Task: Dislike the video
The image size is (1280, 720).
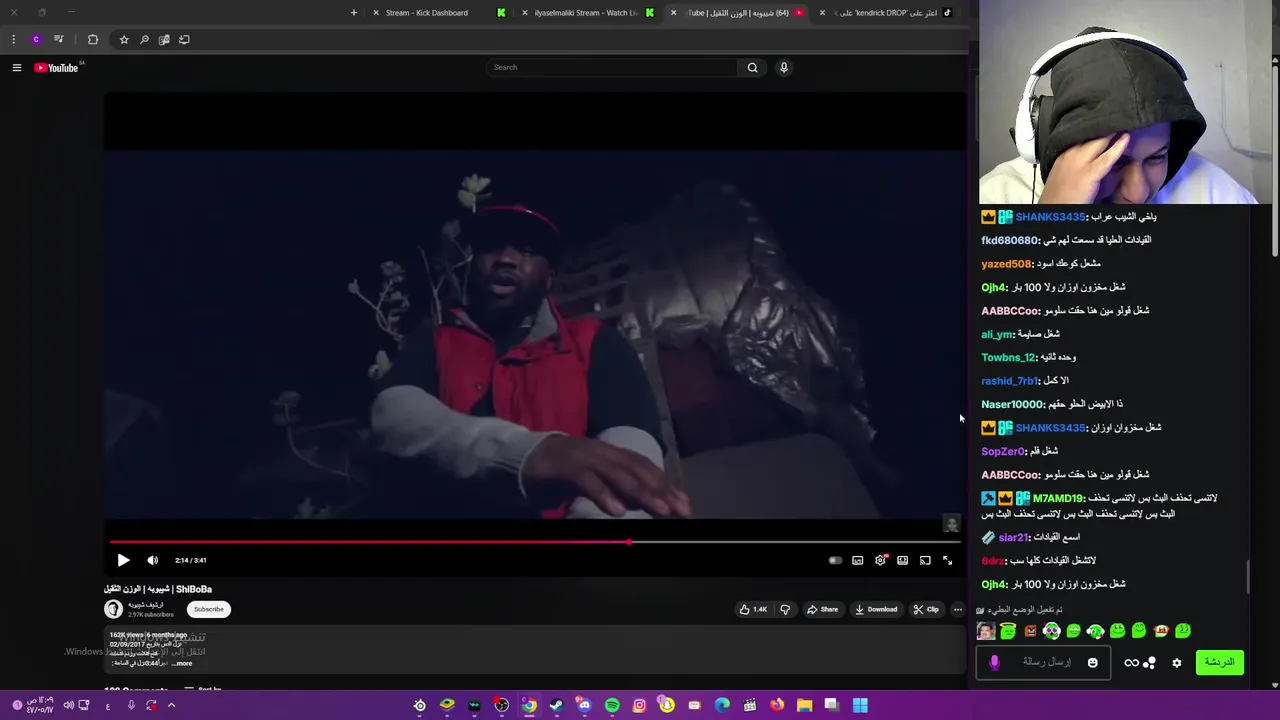Action: coord(785,609)
